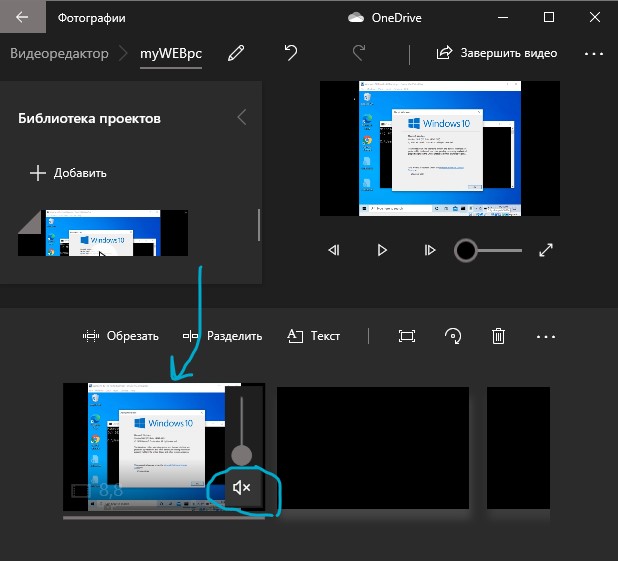Select the myWEBpc project title

click(x=171, y=53)
